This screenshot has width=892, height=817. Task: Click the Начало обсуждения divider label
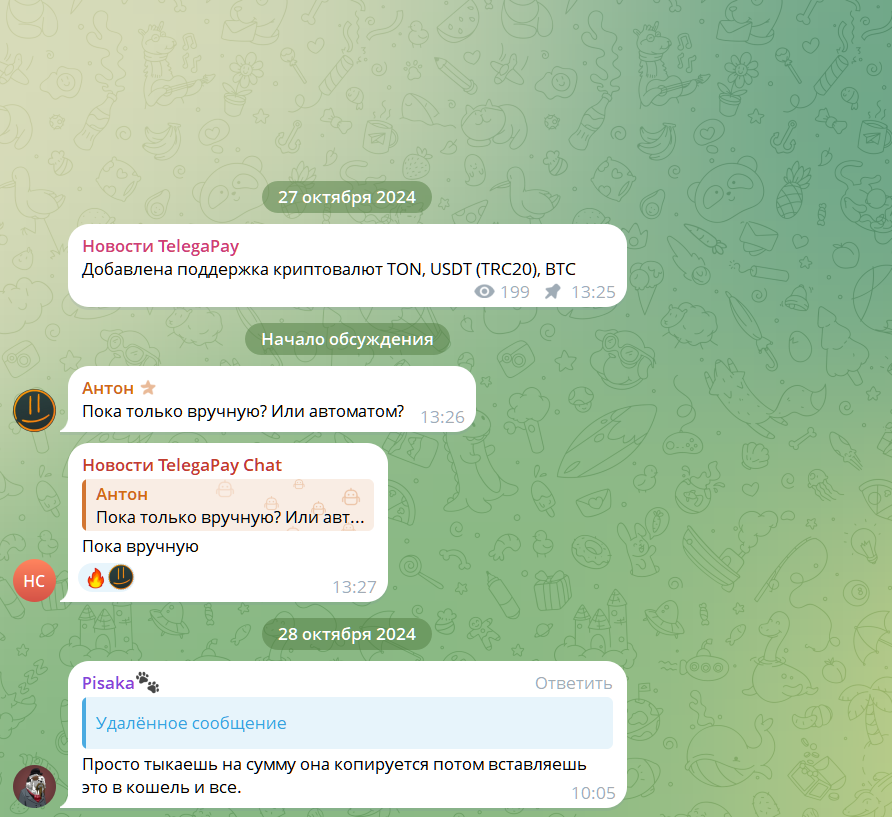point(347,339)
